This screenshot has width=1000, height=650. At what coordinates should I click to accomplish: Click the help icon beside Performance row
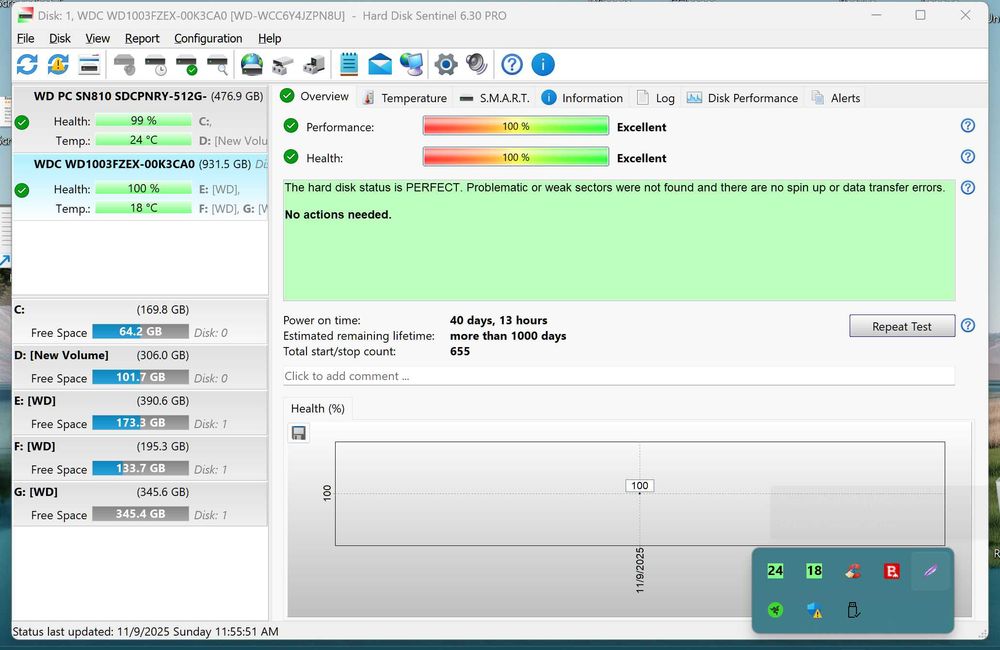coord(967,126)
